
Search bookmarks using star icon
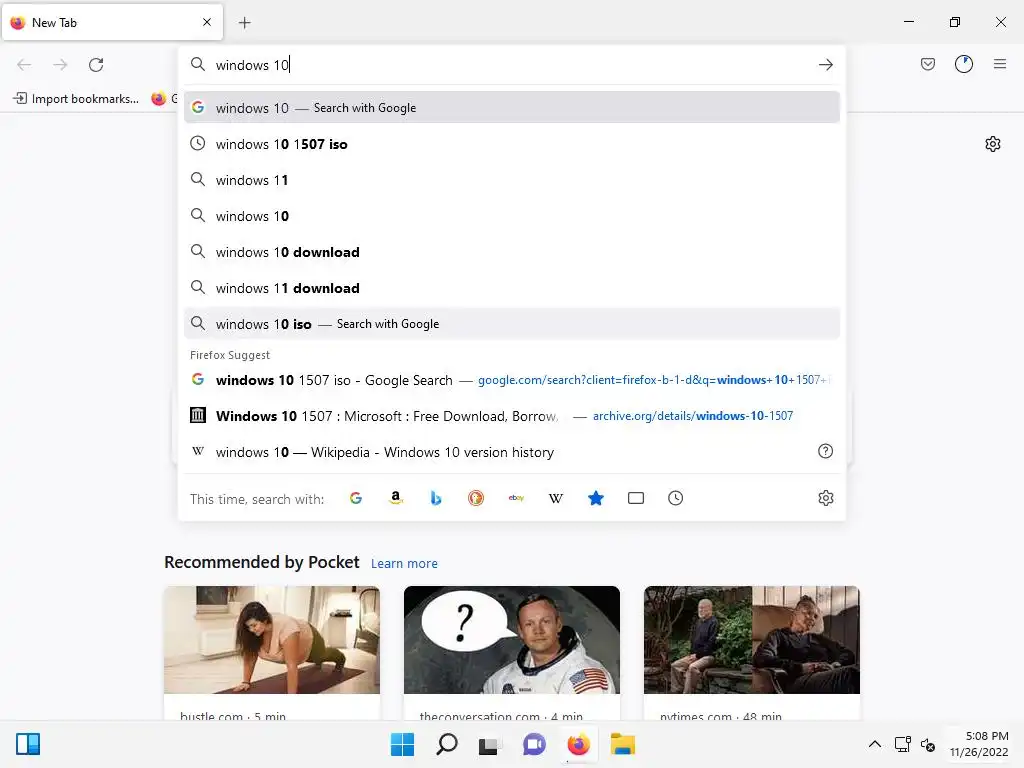tap(596, 498)
